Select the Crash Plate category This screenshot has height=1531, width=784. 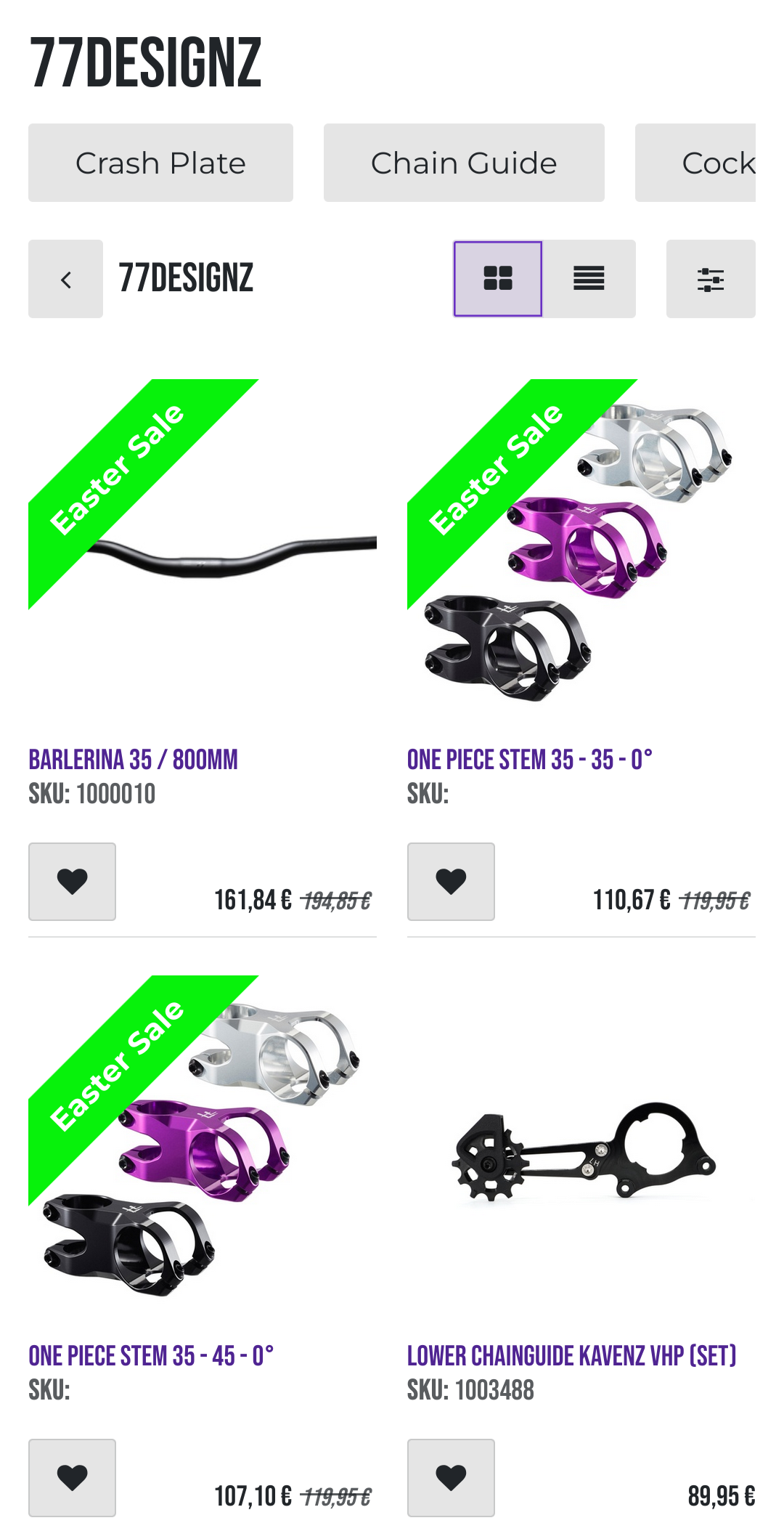click(x=160, y=163)
